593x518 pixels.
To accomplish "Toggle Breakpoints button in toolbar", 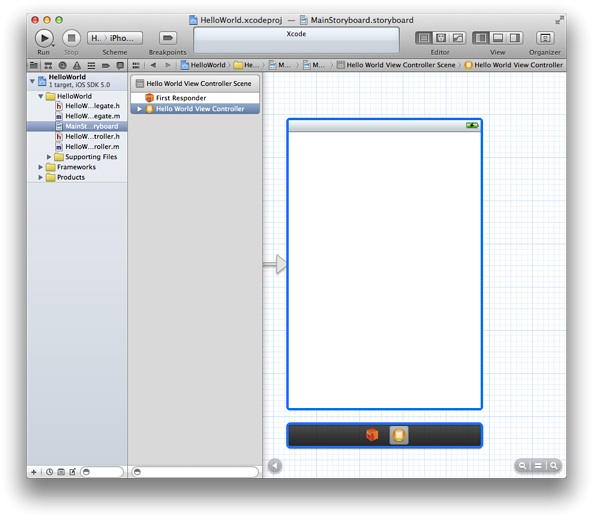I will pos(168,38).
